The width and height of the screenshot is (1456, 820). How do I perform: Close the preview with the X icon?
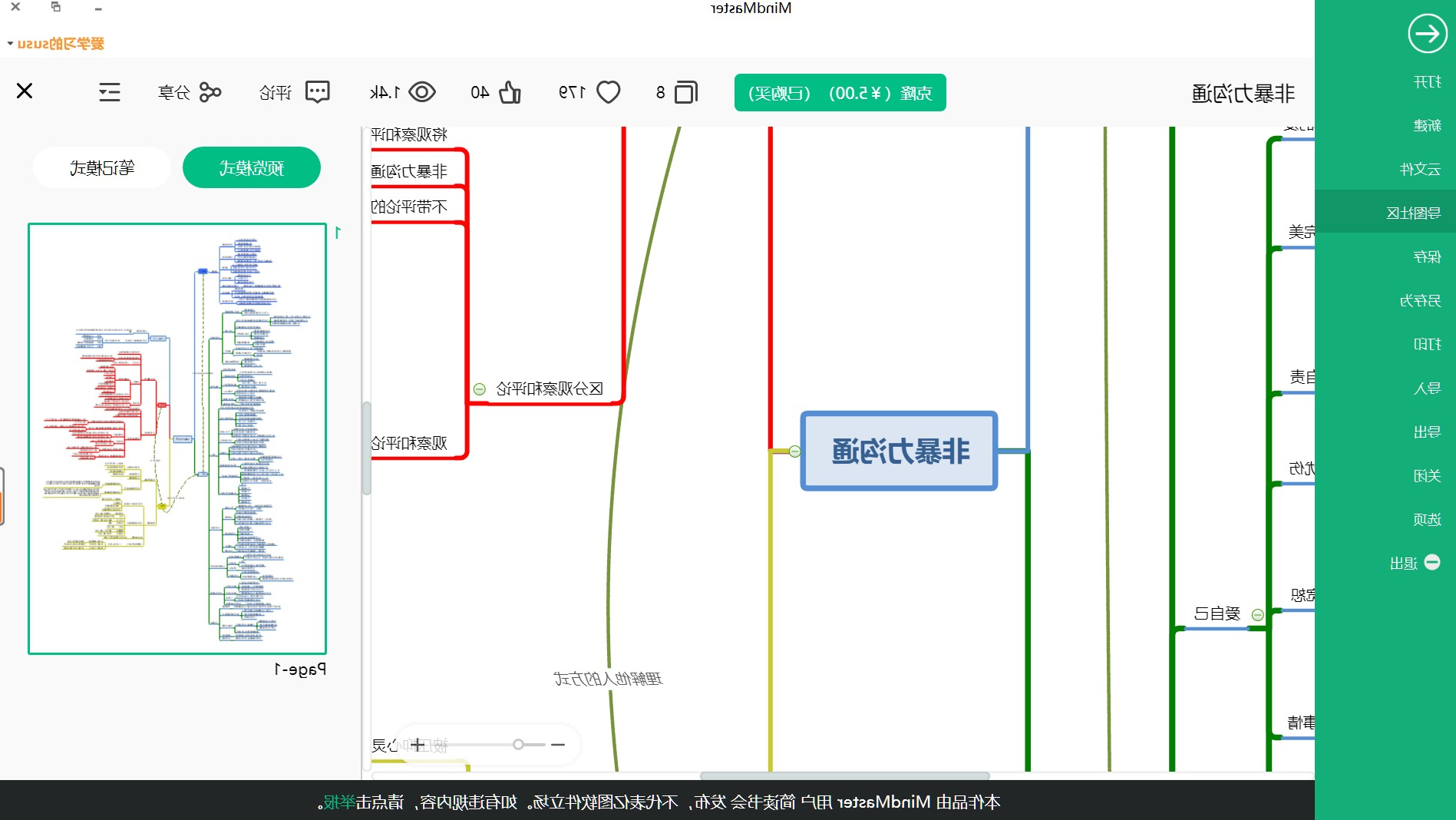tap(25, 91)
